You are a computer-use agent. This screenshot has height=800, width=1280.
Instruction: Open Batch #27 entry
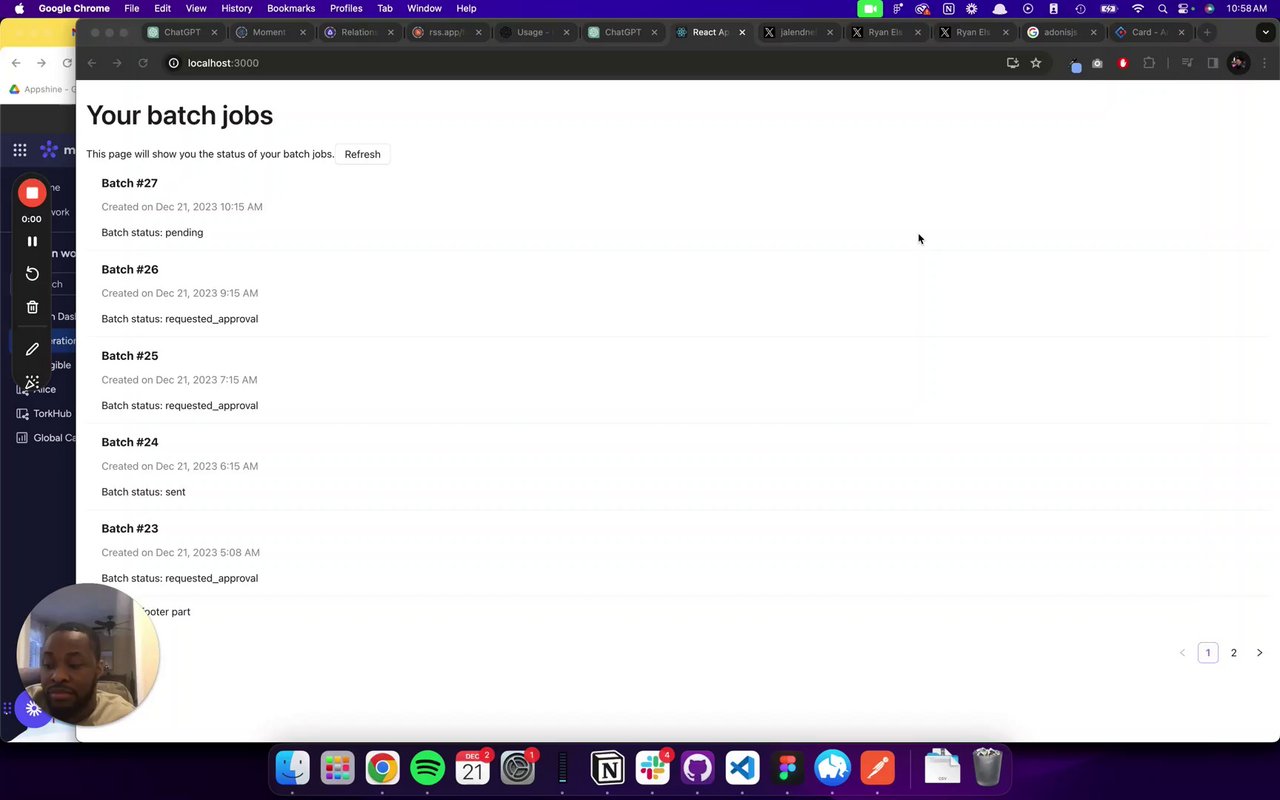coord(129,183)
